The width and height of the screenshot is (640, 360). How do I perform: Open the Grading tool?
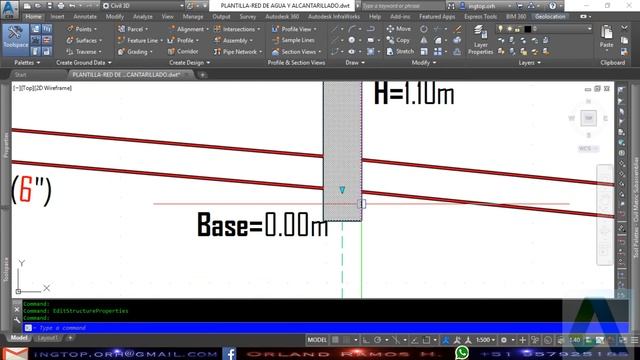(x=135, y=52)
